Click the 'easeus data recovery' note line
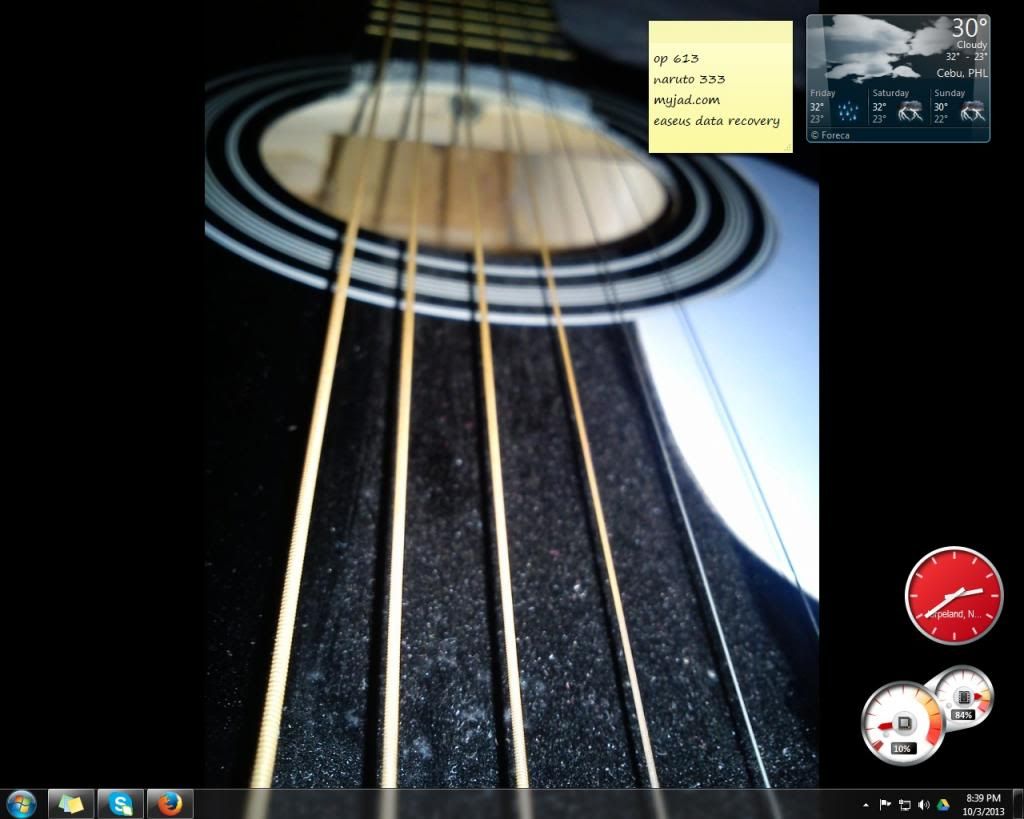1024x819 pixels. click(715, 121)
